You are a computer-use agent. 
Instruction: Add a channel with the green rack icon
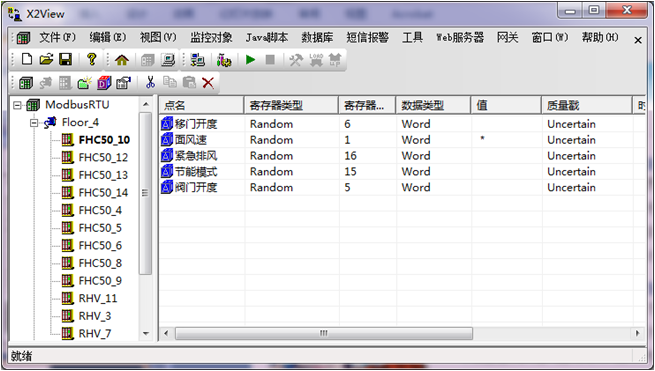pyautogui.click(x=26, y=83)
